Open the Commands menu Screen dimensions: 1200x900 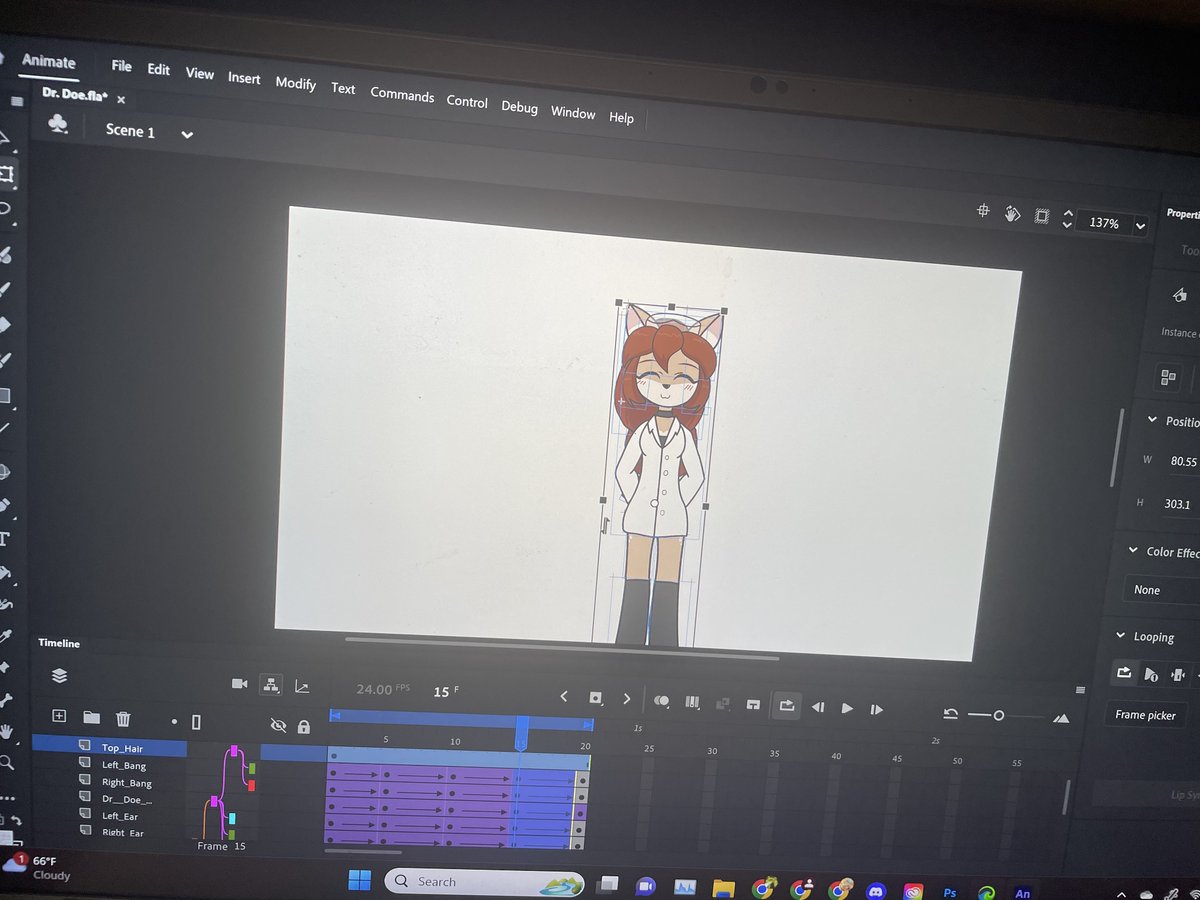pos(402,95)
